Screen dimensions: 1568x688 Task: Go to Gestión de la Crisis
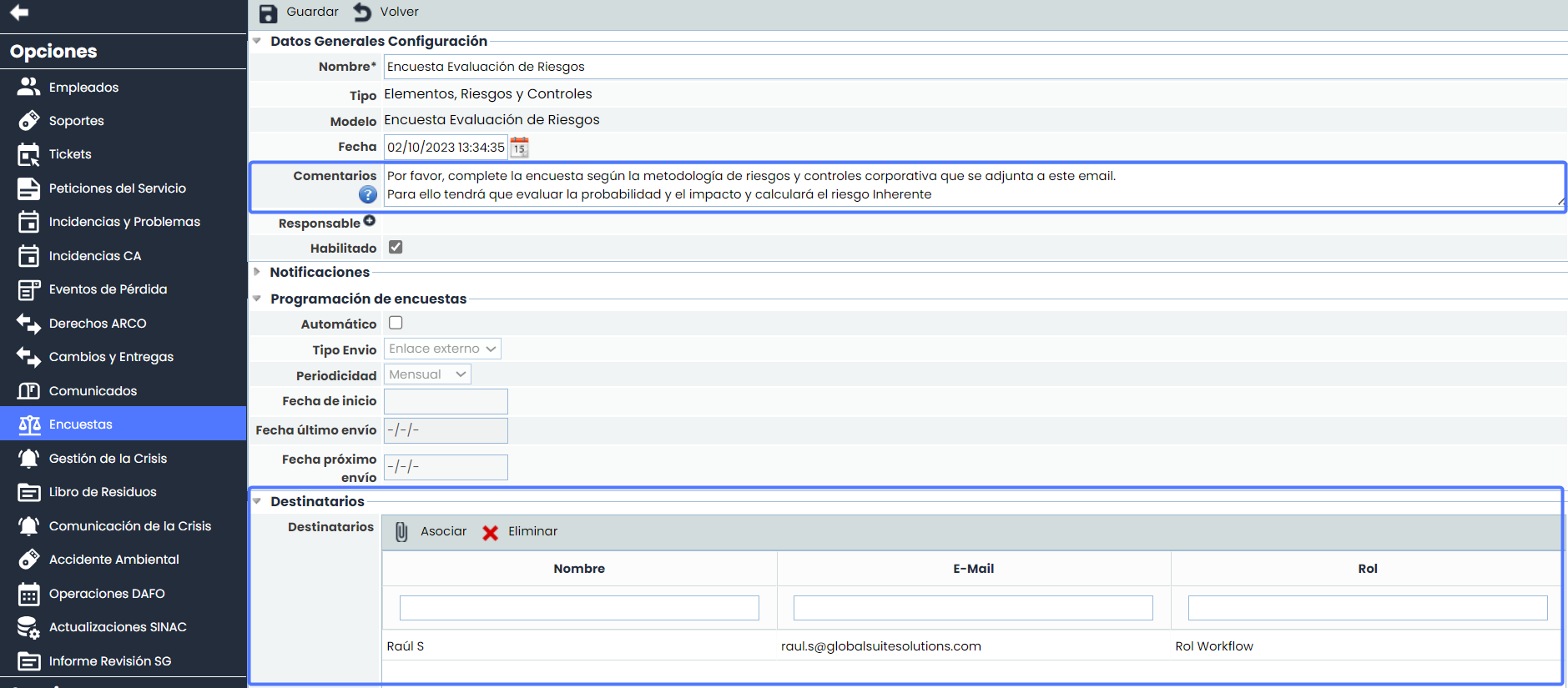point(108,459)
